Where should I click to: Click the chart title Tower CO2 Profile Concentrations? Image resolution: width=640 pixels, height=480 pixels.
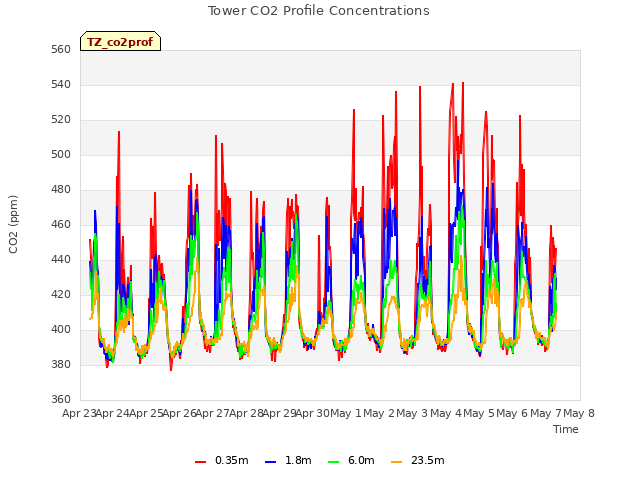318,11
